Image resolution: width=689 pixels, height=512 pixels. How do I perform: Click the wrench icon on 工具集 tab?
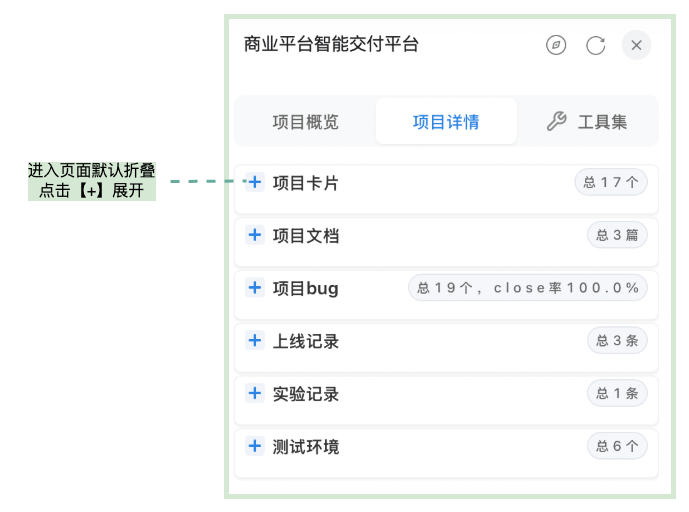556,122
